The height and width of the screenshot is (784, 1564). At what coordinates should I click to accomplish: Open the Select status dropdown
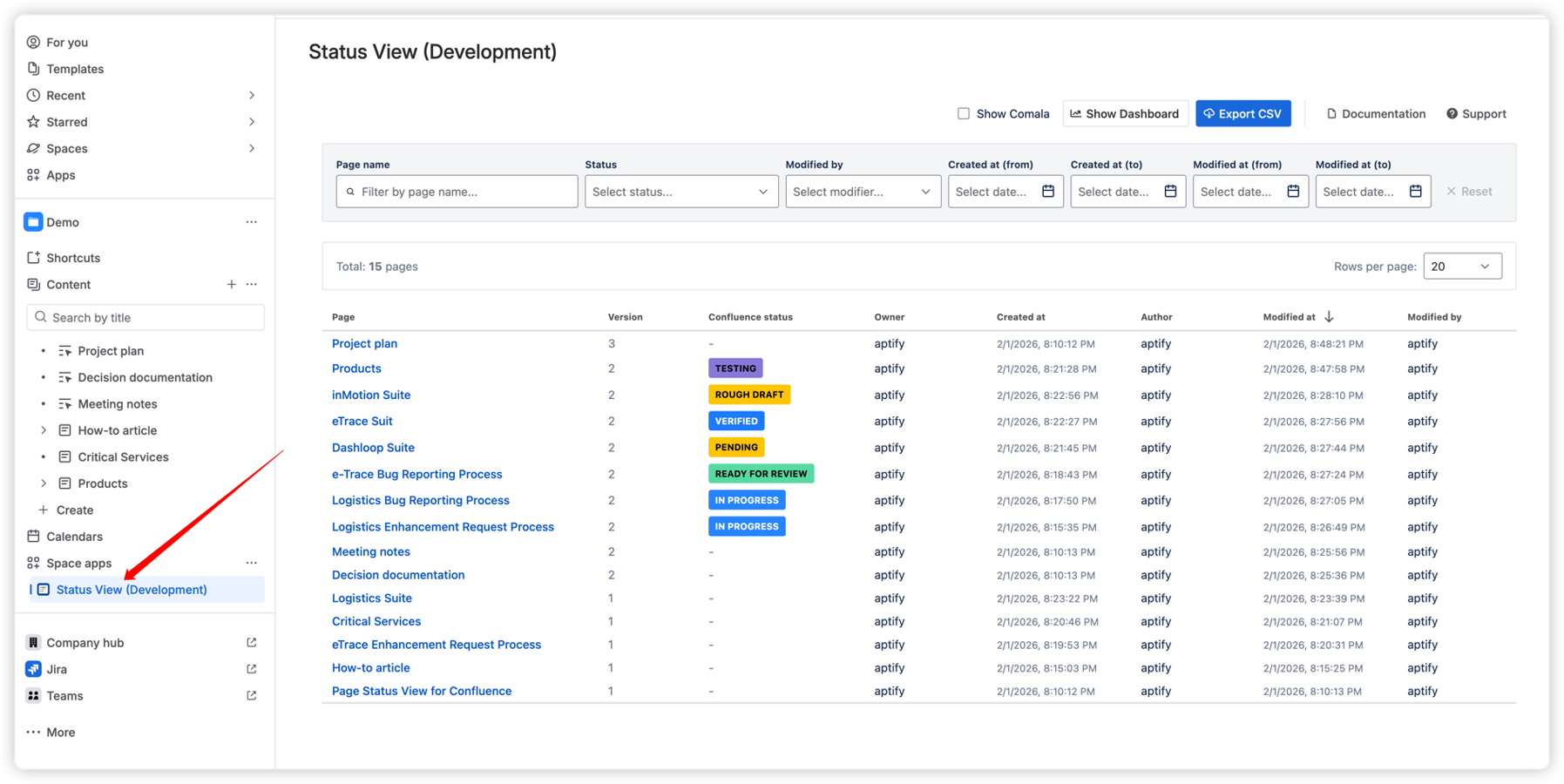point(681,192)
